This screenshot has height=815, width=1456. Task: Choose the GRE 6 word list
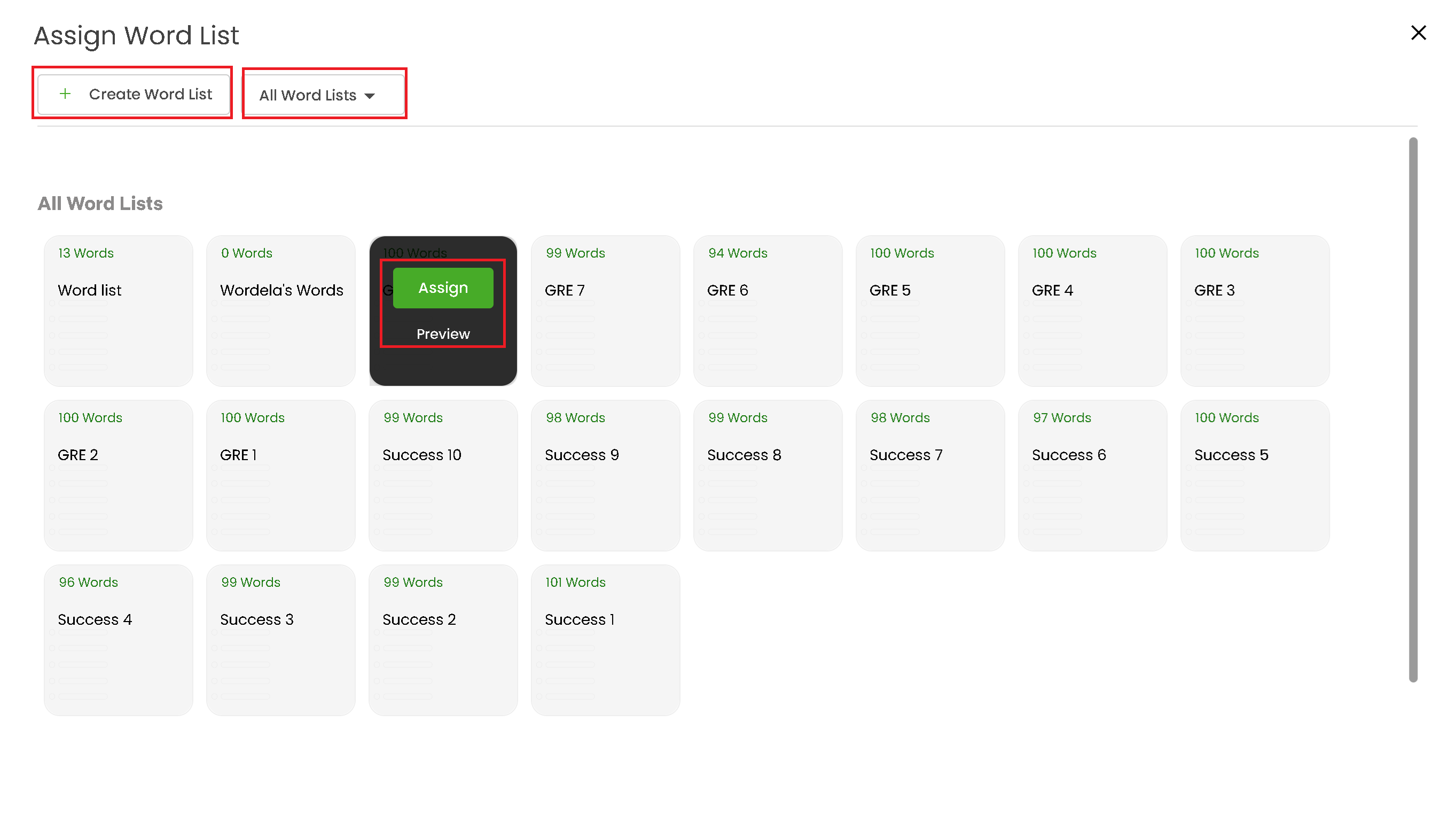(x=767, y=311)
